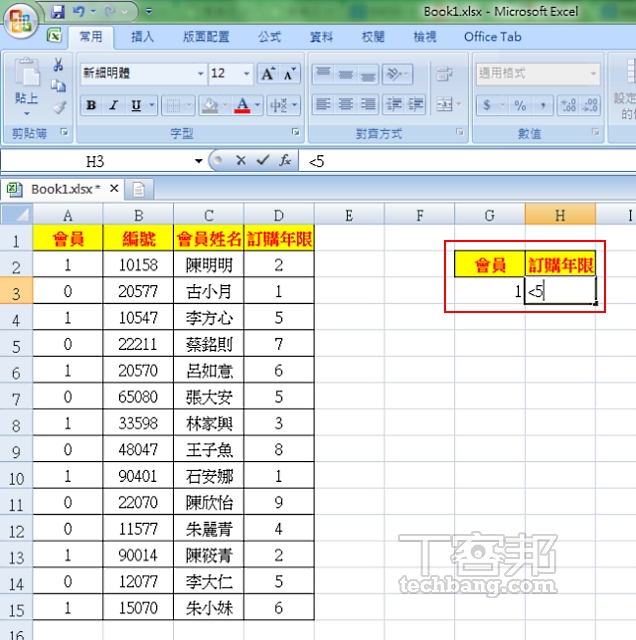Screen dimensions: 636x640
Task: Switch to the 資料 tab
Action: tap(321, 37)
